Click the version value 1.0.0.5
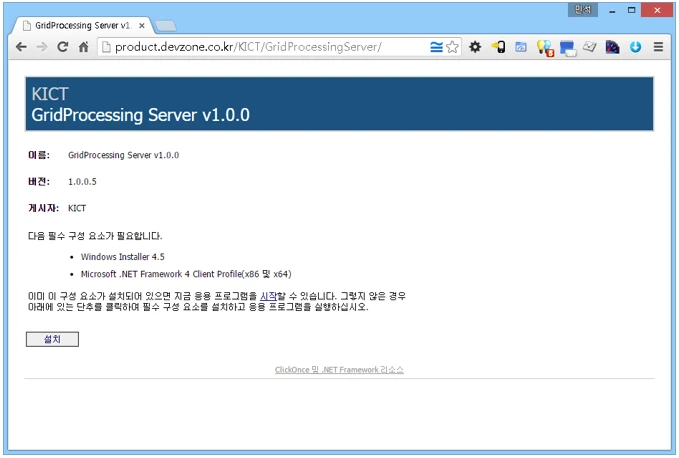The height and width of the screenshot is (458, 679). tap(82, 181)
